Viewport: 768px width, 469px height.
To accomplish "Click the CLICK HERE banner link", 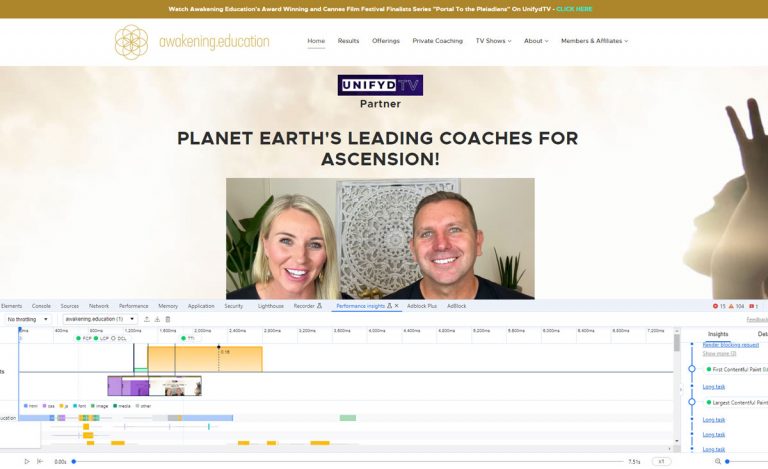I will (x=574, y=9).
